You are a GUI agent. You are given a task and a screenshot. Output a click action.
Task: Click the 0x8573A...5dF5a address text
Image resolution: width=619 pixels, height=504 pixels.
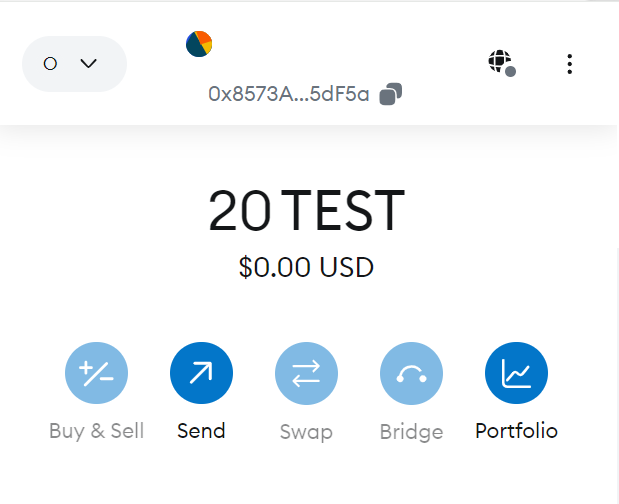coord(289,94)
